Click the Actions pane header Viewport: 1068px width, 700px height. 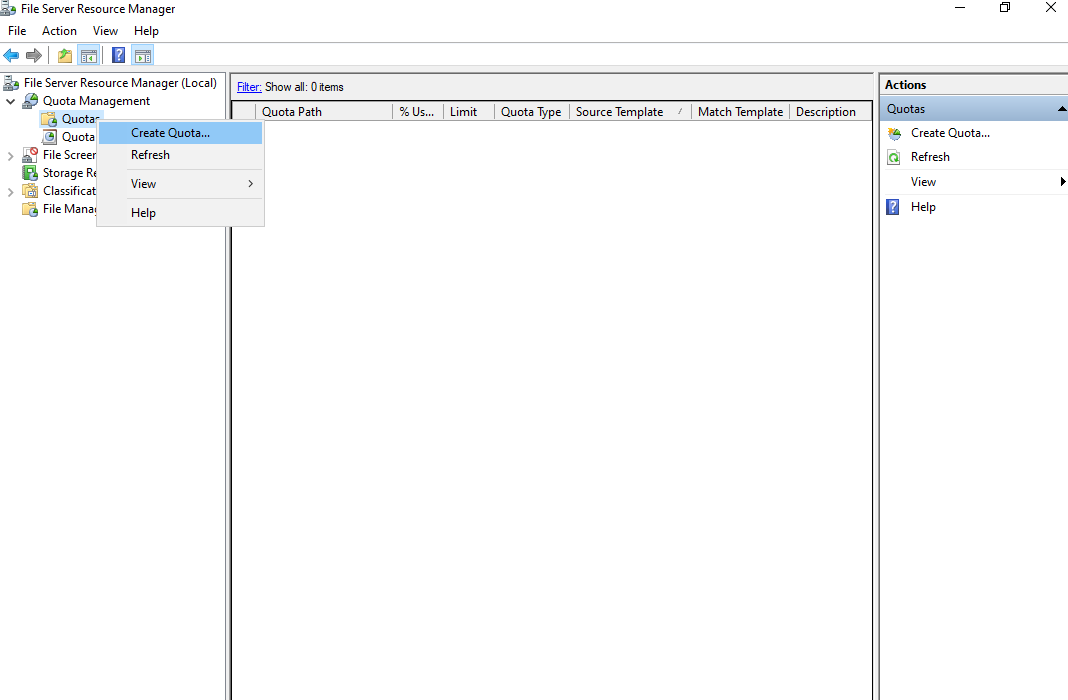(973, 84)
